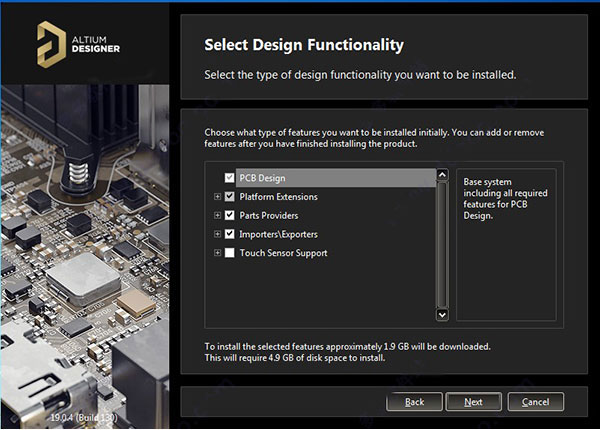Select the Platform Extensions label
This screenshot has width=600, height=430.
click(278, 197)
